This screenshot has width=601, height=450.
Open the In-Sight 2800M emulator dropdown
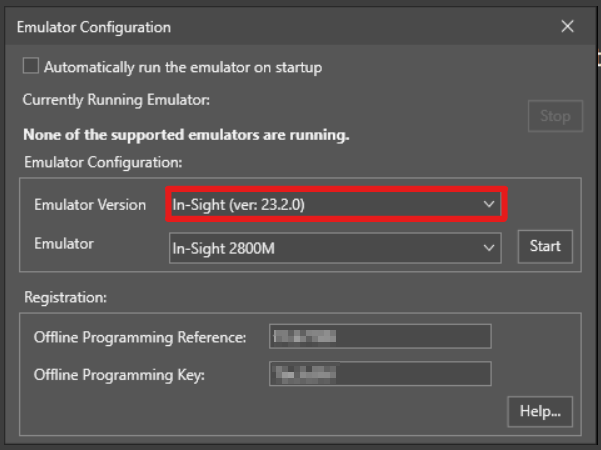point(330,246)
